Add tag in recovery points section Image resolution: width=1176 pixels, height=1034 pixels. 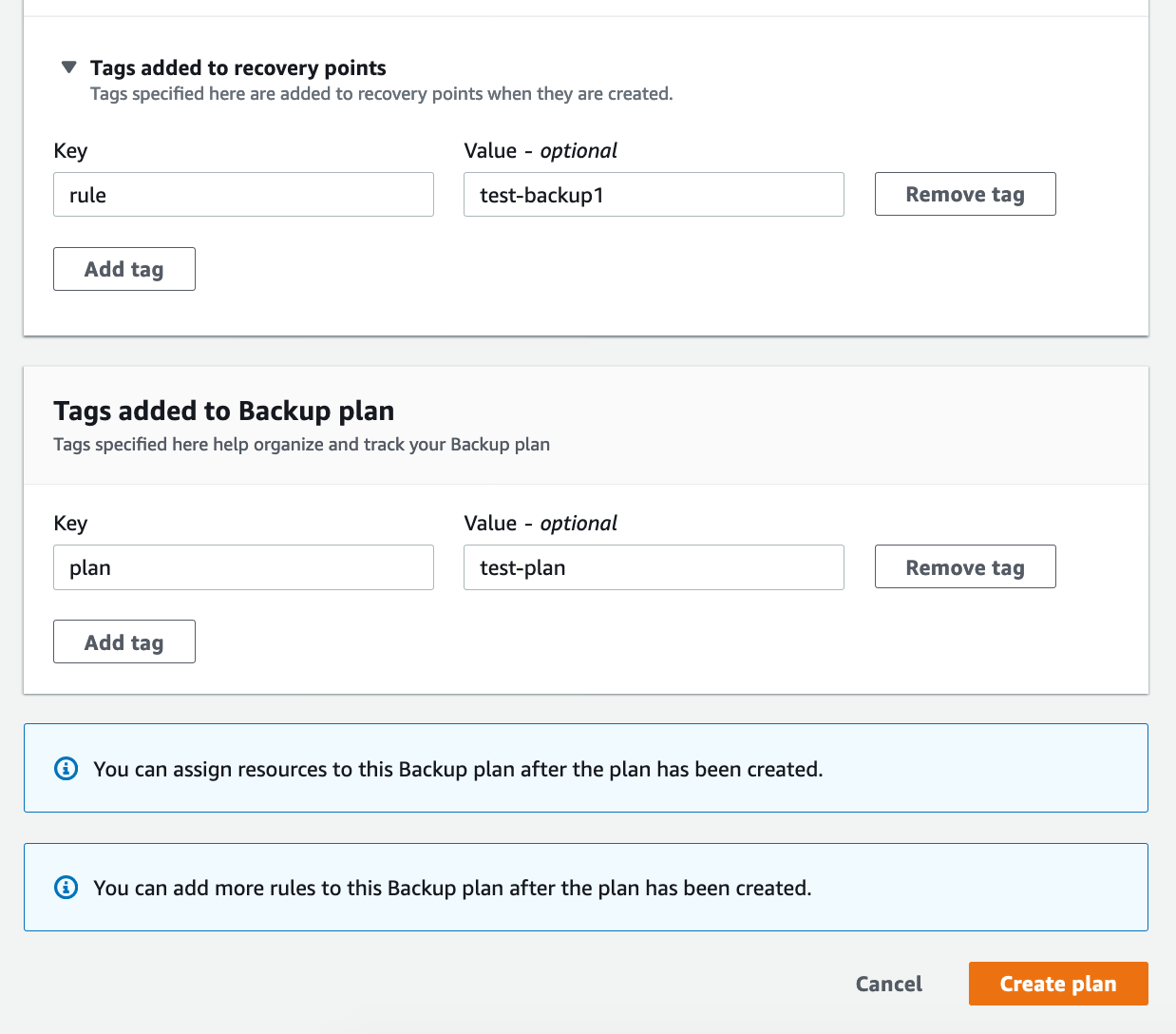coord(124,270)
